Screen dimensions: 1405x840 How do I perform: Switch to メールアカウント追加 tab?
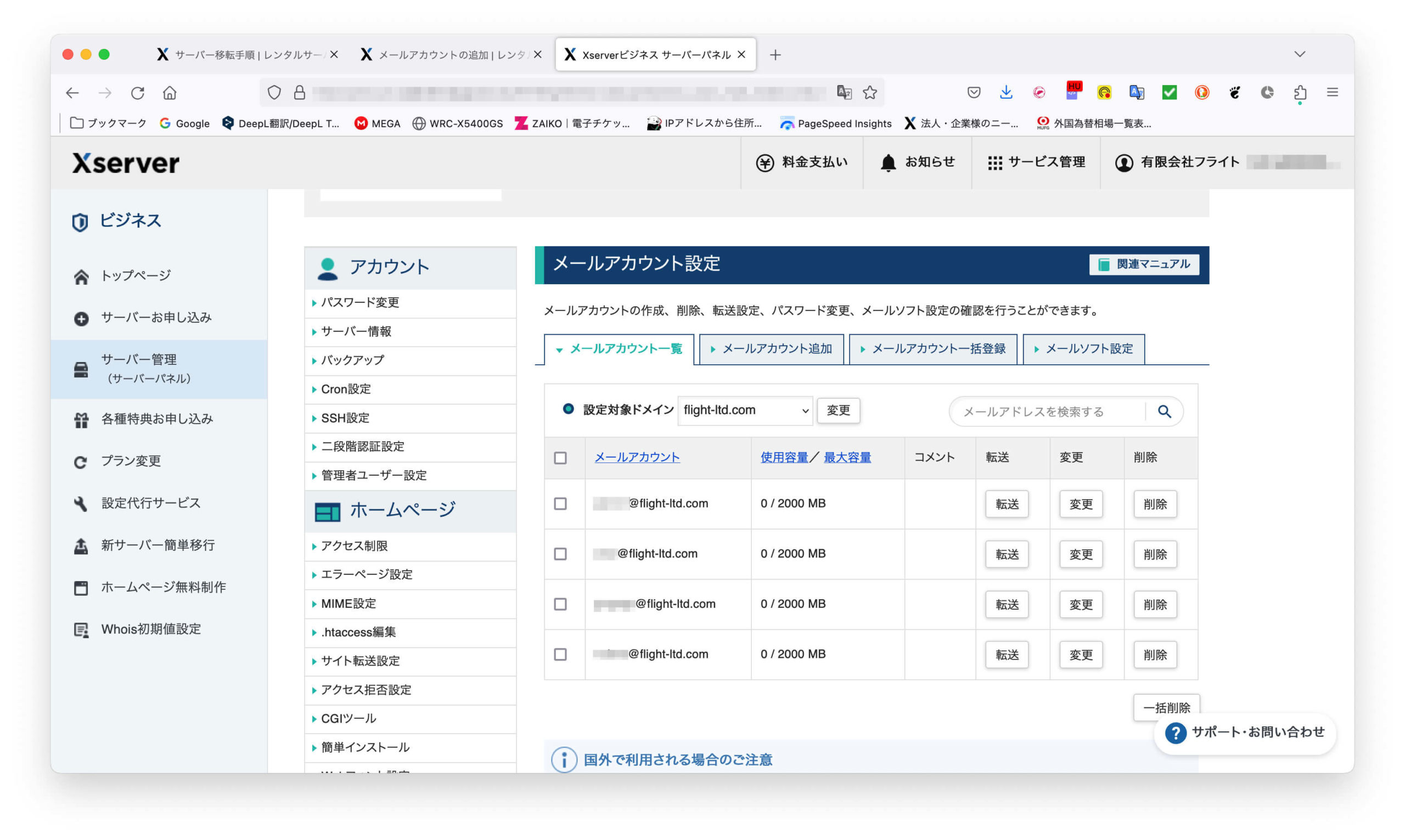pos(772,349)
